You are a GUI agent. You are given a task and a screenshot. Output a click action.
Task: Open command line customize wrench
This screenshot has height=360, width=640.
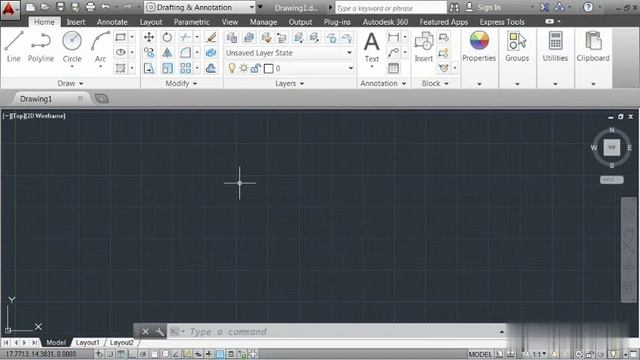[x=159, y=332]
